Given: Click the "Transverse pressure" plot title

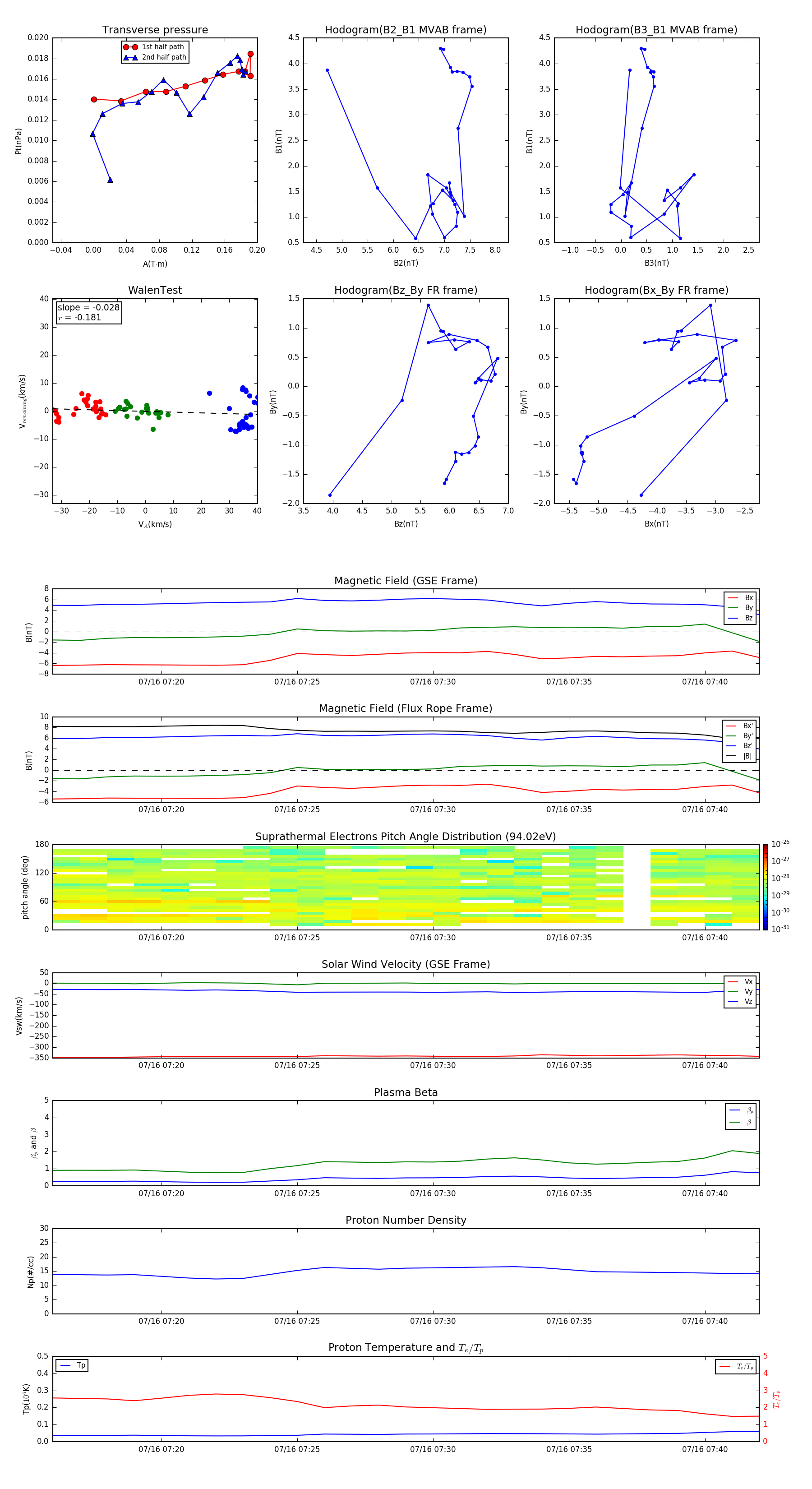Looking at the screenshot, I should pyautogui.click(x=155, y=30).
